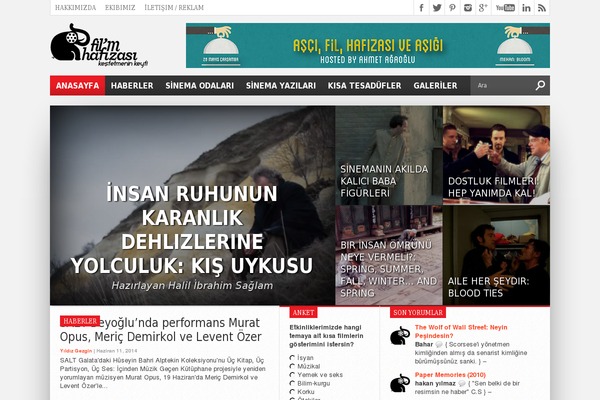Open the Spring, Summer, Fall, Winter tile

389,255
